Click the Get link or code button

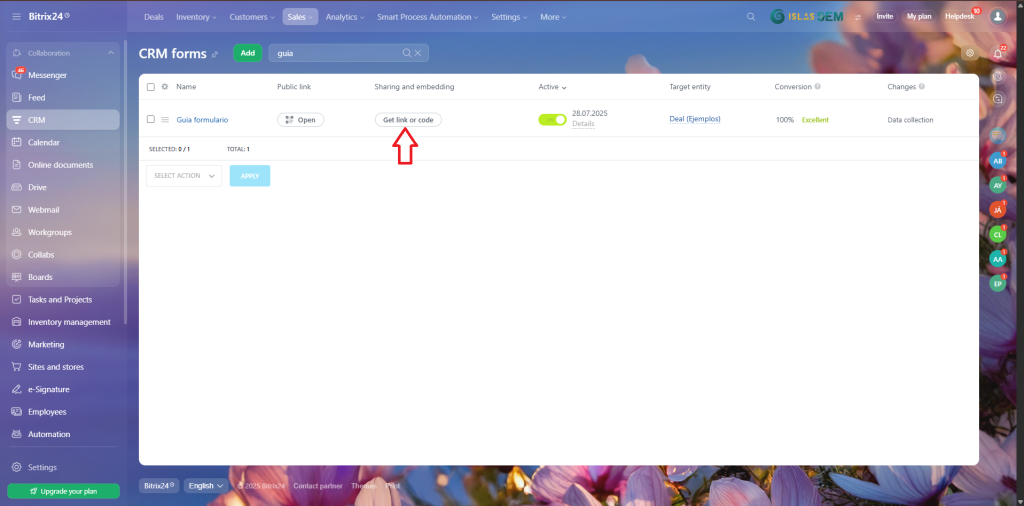(x=408, y=119)
